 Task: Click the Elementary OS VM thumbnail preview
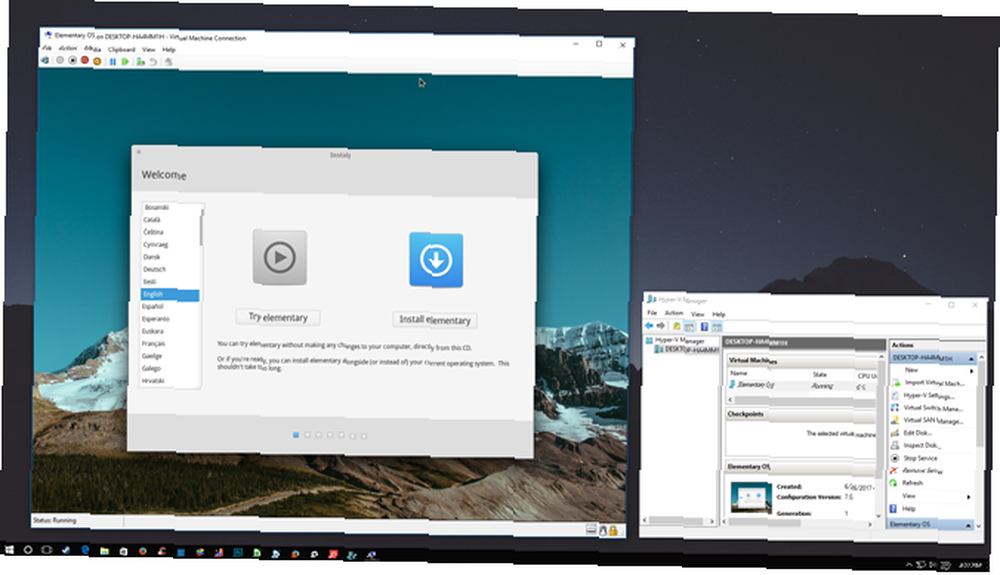(751, 497)
